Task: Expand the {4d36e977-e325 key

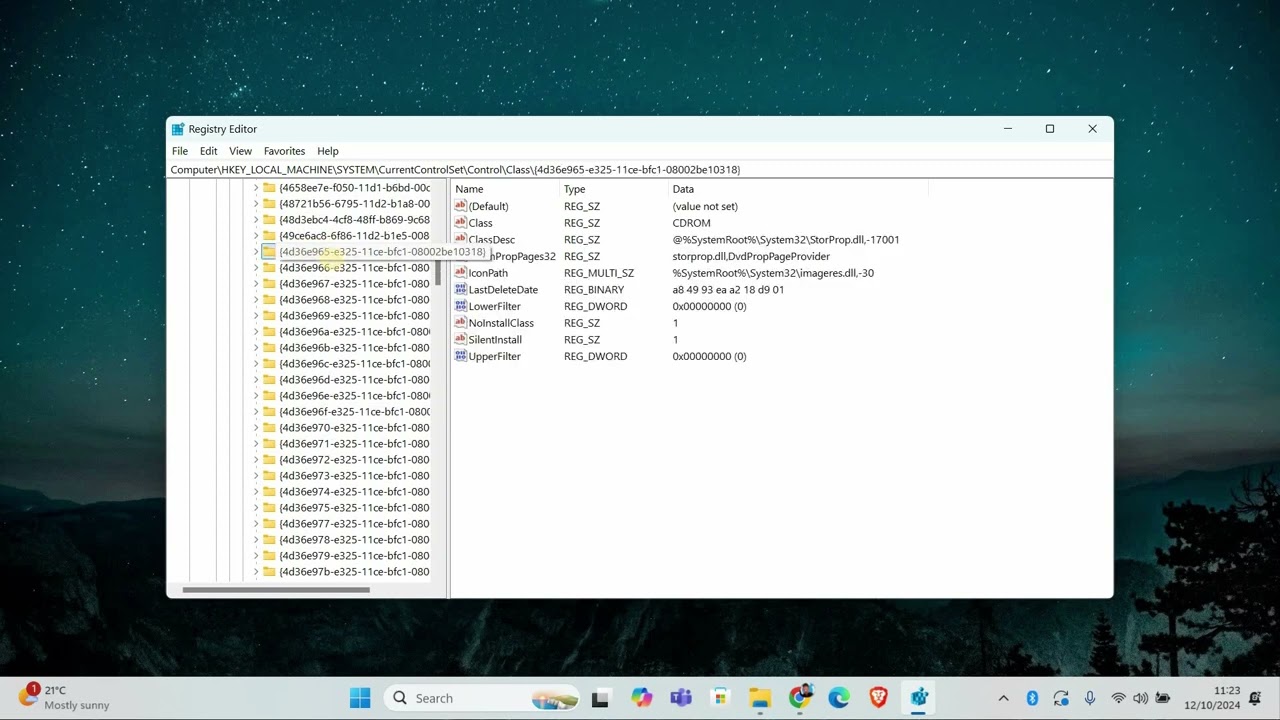Action: pos(256,524)
